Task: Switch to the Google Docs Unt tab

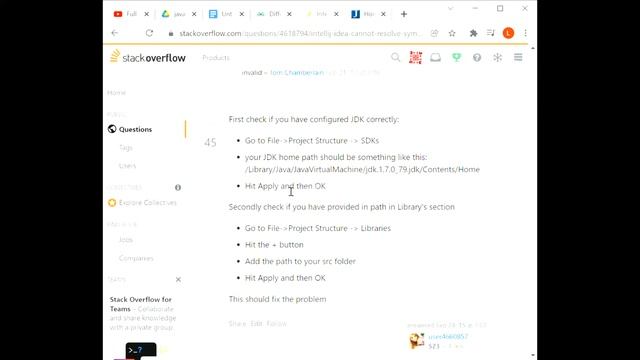Action: [x=226, y=14]
